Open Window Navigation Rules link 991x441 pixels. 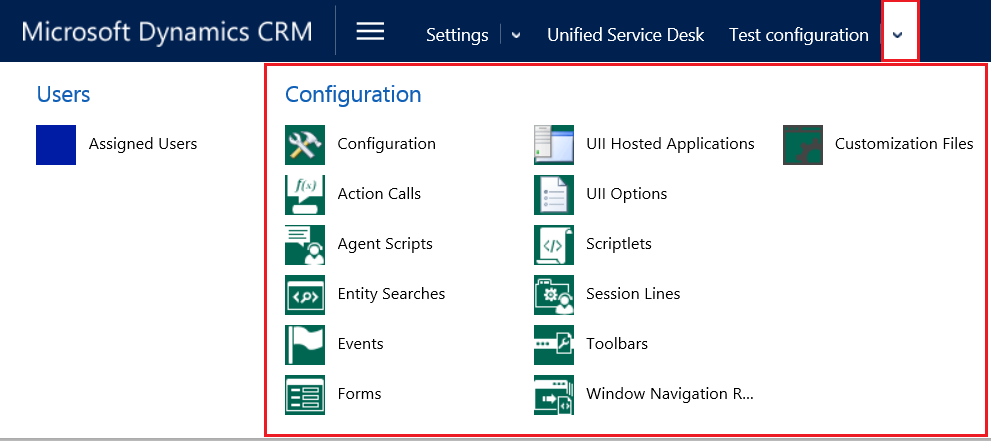(x=670, y=394)
